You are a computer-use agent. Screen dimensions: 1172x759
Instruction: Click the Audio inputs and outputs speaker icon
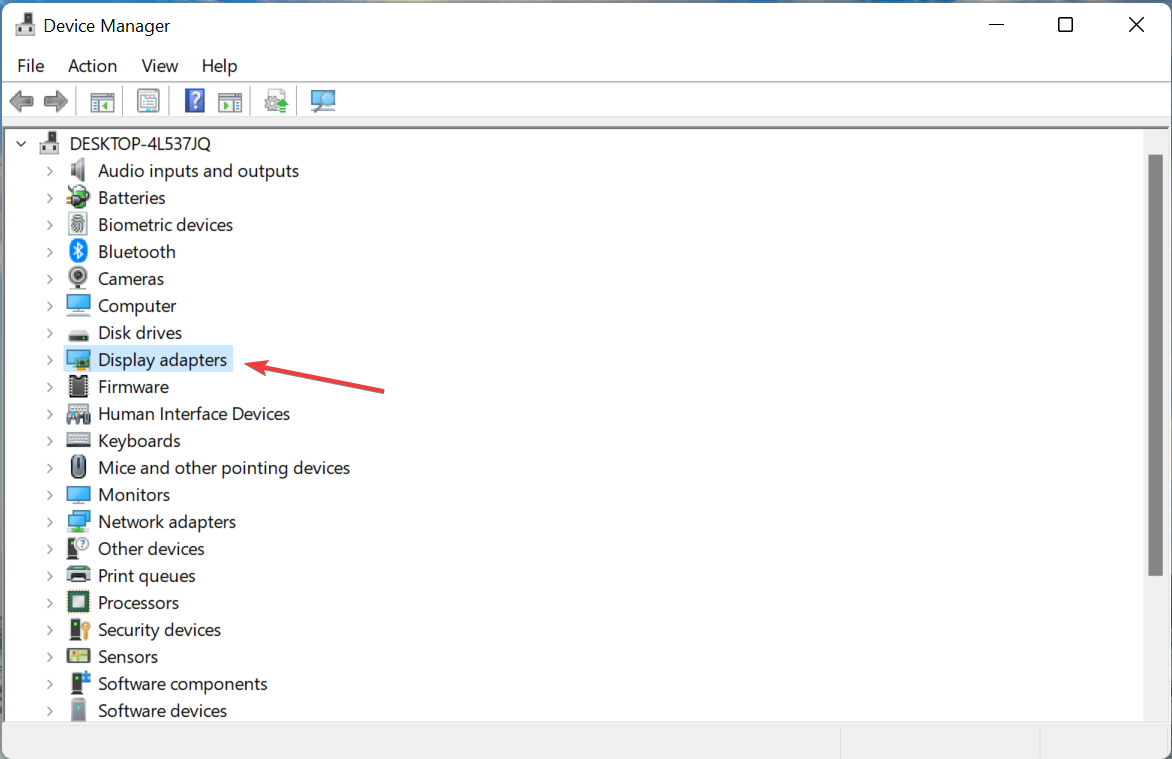[x=78, y=170]
